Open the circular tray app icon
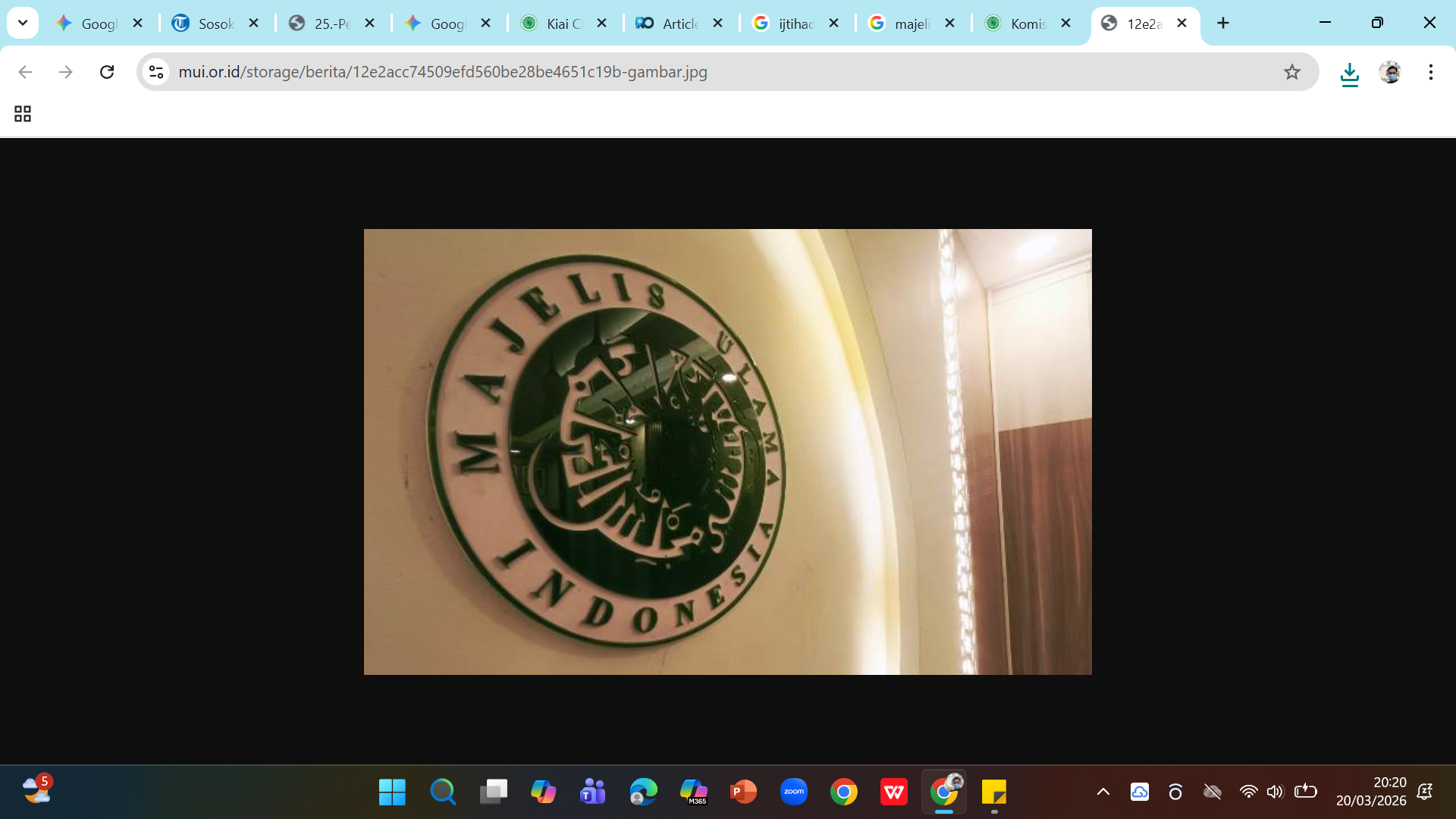Viewport: 1456px width, 819px height. point(1175,792)
